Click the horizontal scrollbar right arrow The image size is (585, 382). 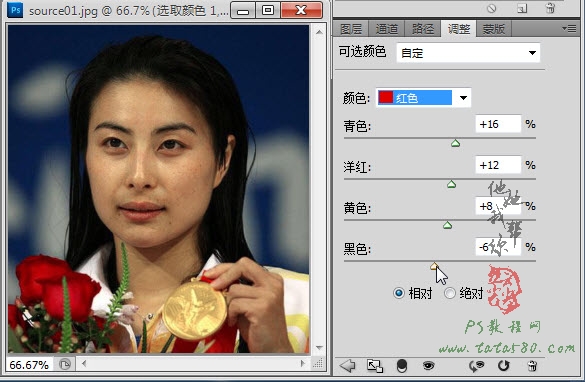(303, 363)
